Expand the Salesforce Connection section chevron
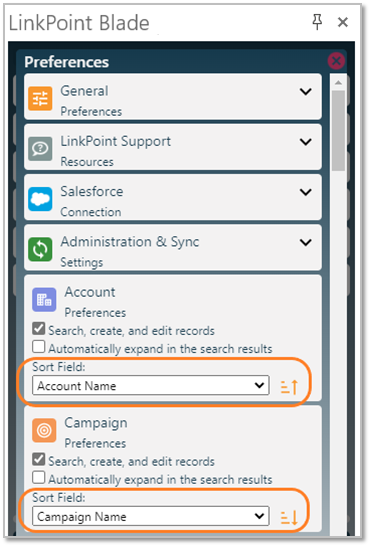Image resolution: width=371 pixels, height=547 pixels. pyautogui.click(x=306, y=192)
